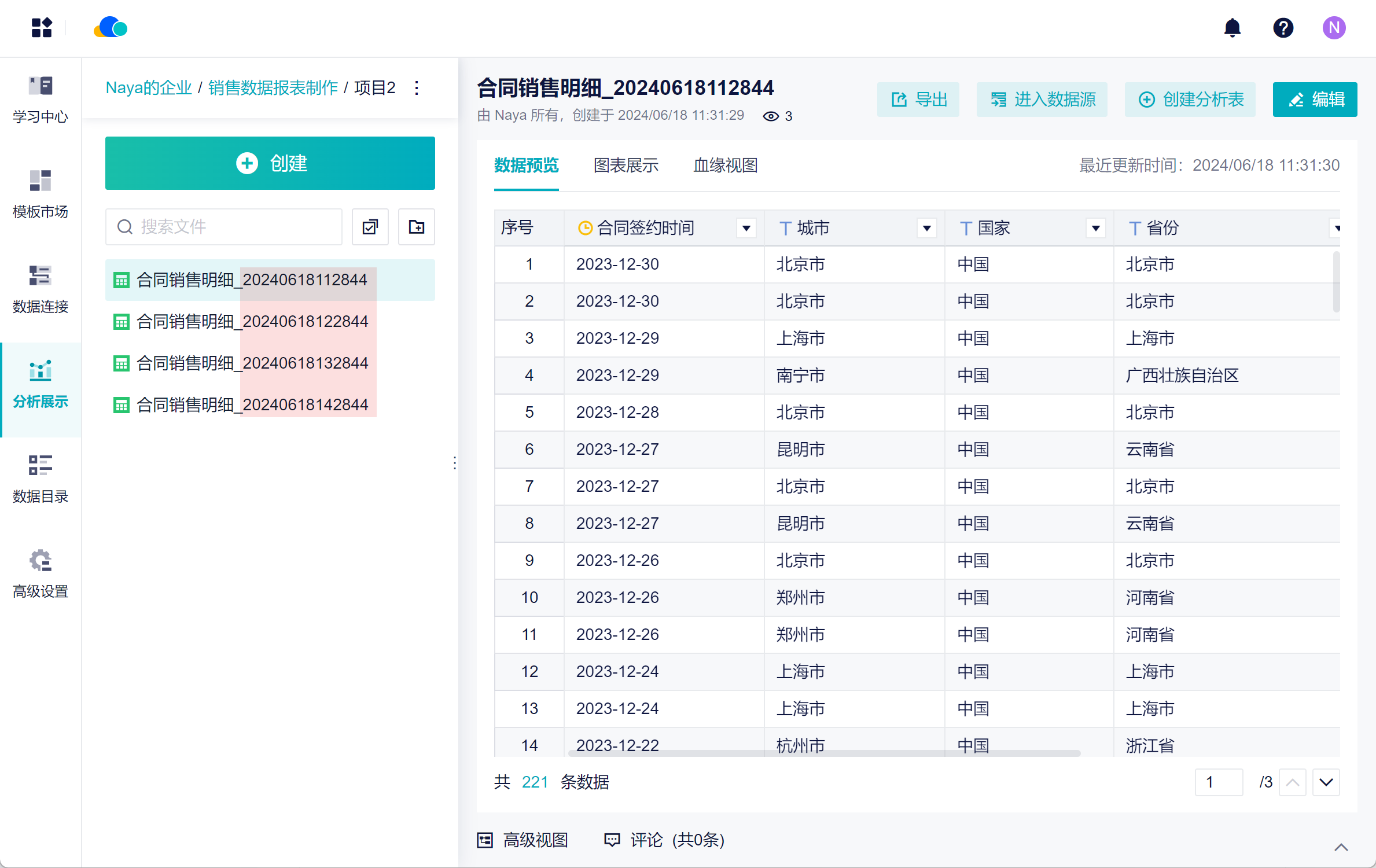
Task: Open the user avatar N menu
Action: [x=1334, y=28]
